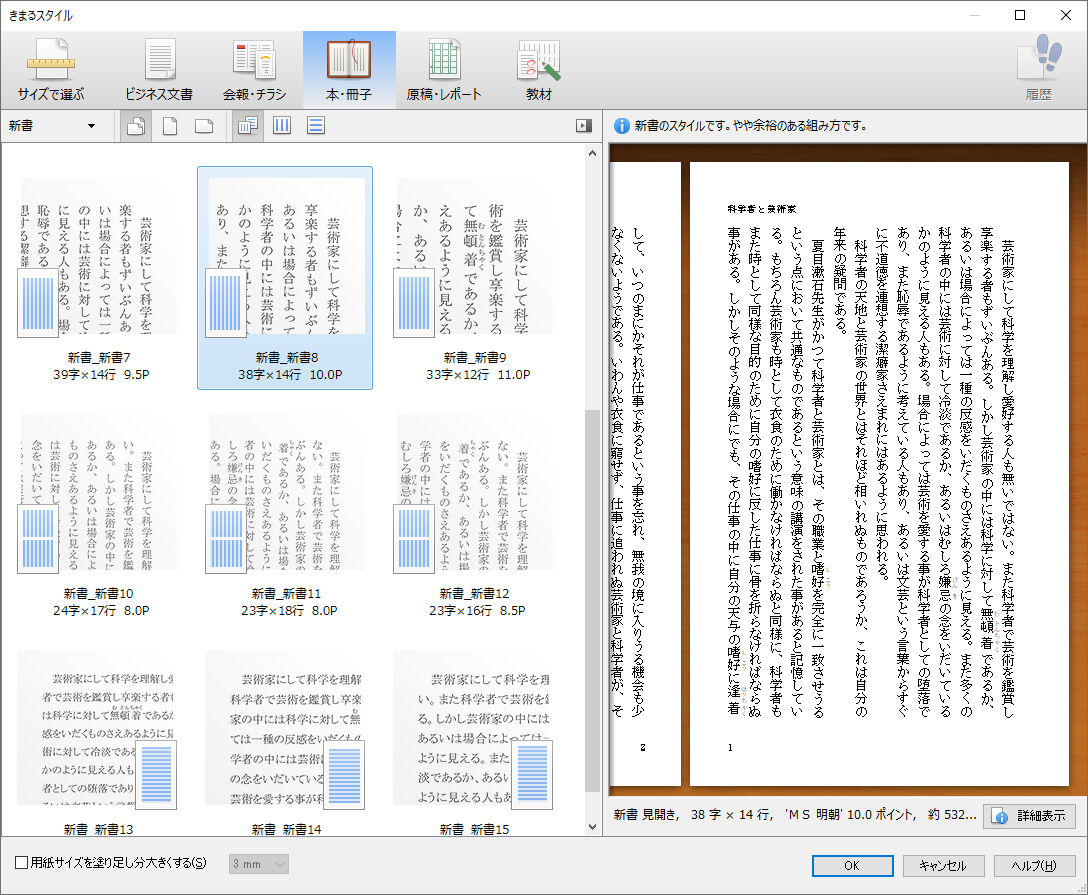Open the 原稿・レポート category
The width and height of the screenshot is (1088, 895).
click(x=443, y=69)
